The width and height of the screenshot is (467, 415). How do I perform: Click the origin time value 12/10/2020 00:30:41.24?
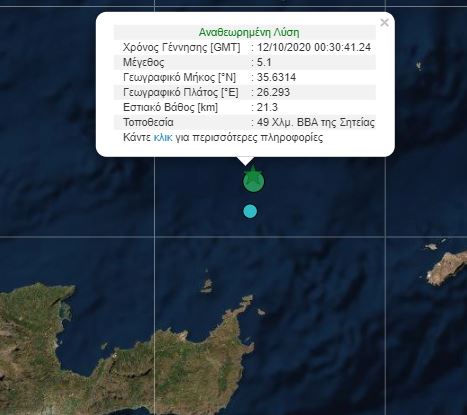pyautogui.click(x=314, y=47)
